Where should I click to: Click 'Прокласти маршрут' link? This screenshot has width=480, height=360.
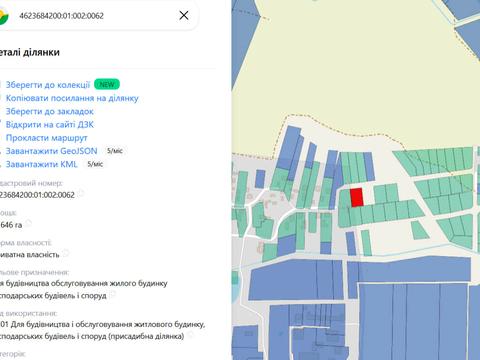pos(46,138)
